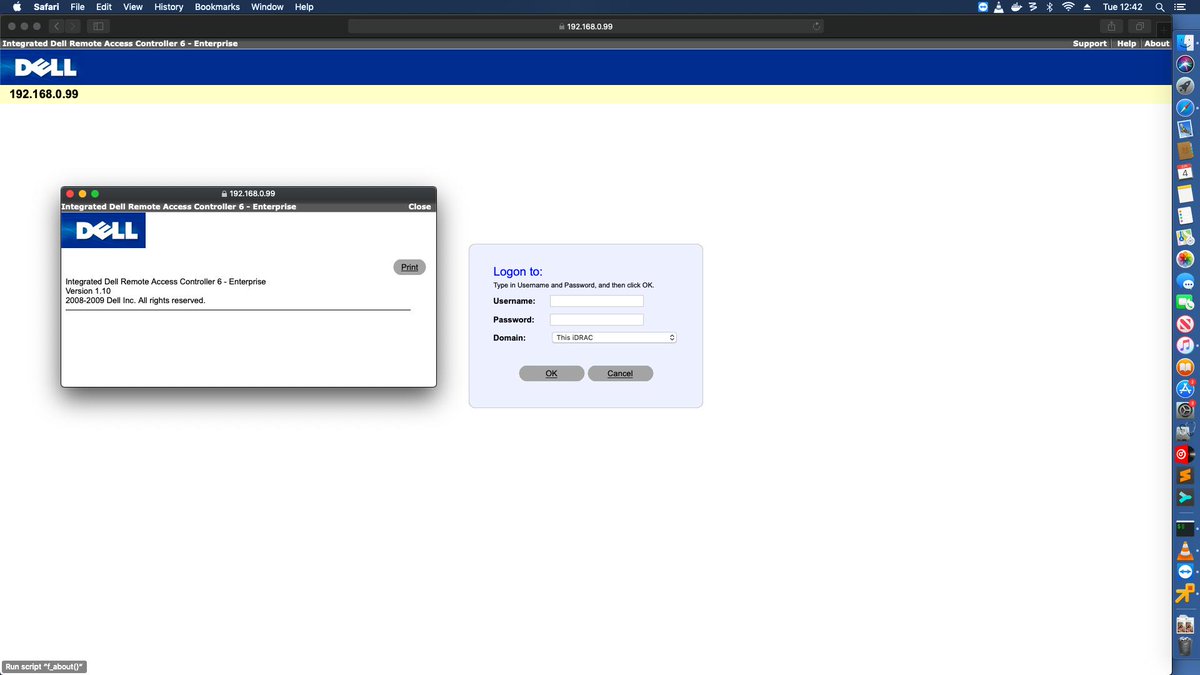The image size is (1200, 675).
Task: Click OK on the logon form
Action: [x=552, y=373]
